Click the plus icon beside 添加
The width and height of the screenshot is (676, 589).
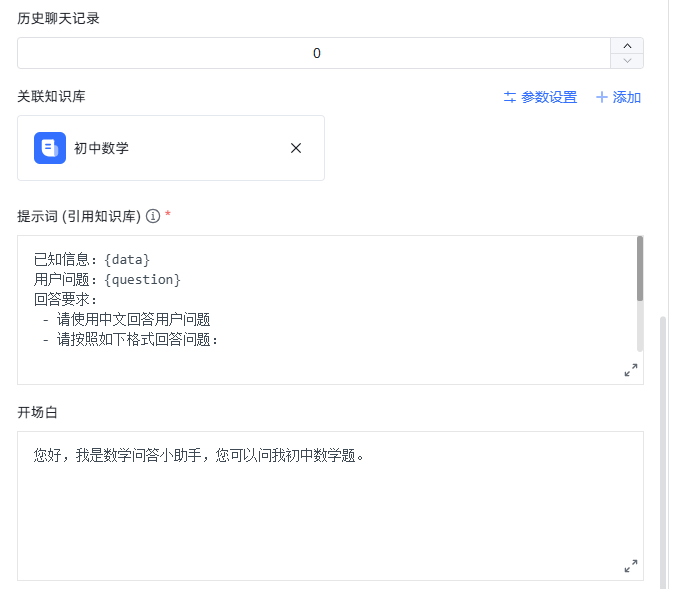(x=601, y=97)
